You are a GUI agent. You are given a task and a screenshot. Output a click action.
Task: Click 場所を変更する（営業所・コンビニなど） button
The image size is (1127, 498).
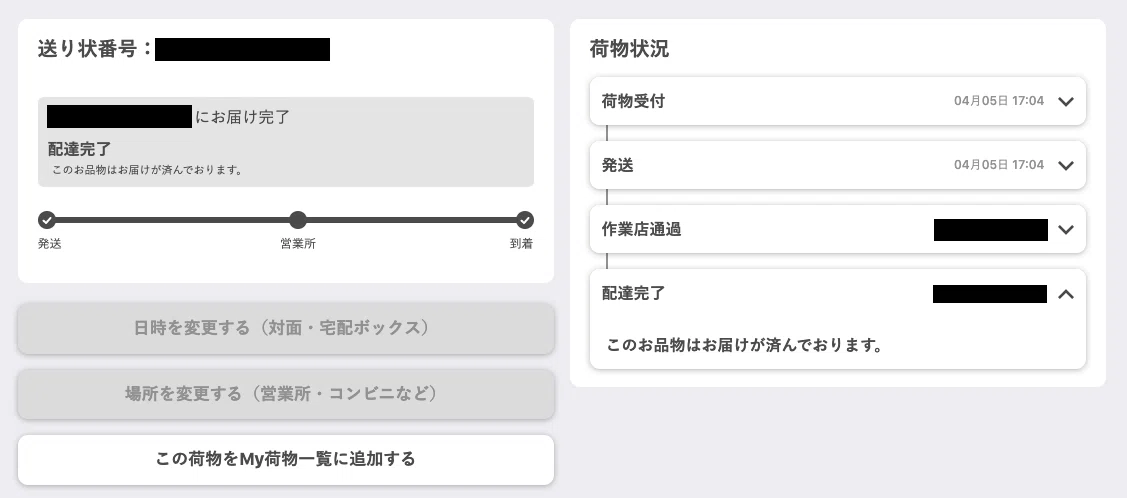tap(286, 394)
